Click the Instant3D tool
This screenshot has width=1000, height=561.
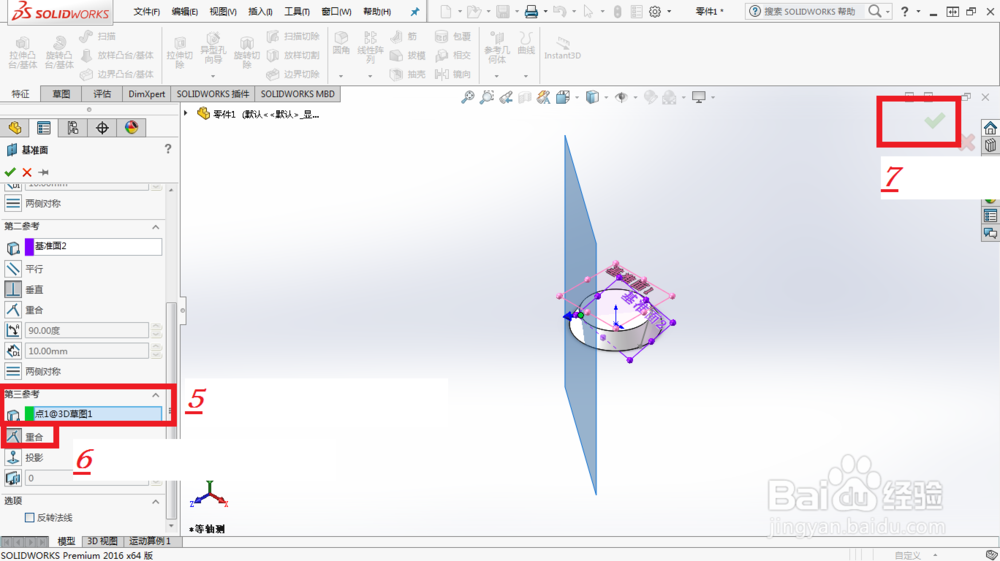[x=562, y=48]
